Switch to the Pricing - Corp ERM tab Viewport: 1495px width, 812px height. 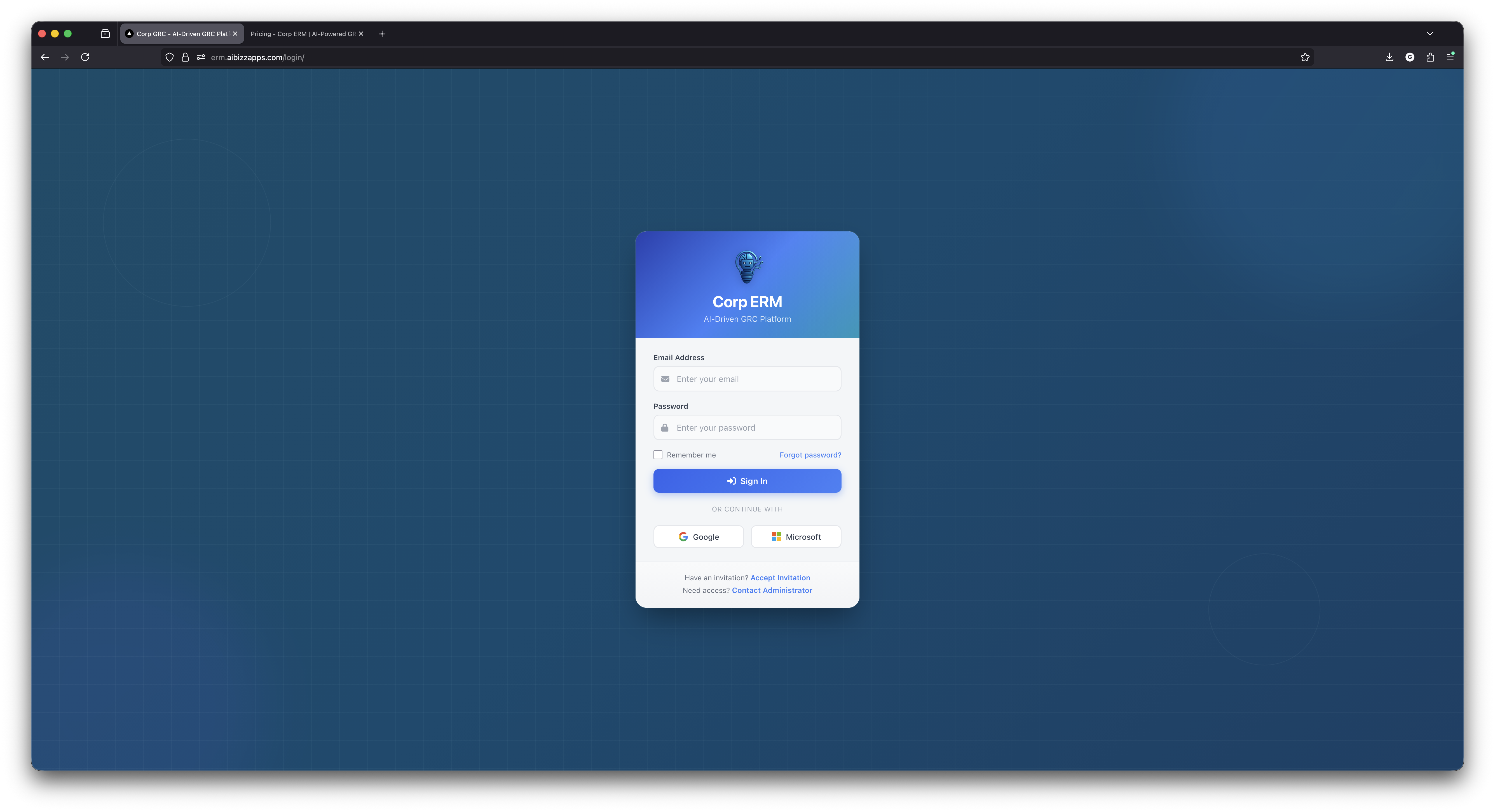[x=302, y=33]
